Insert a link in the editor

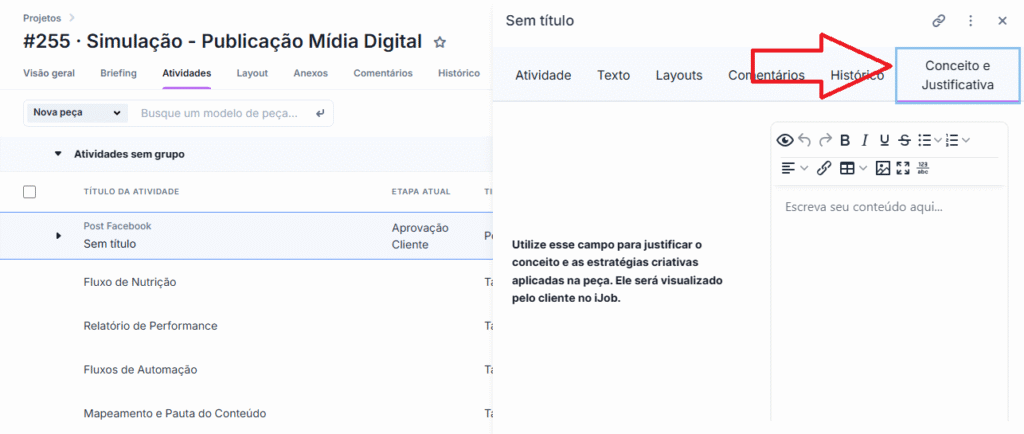point(824,168)
